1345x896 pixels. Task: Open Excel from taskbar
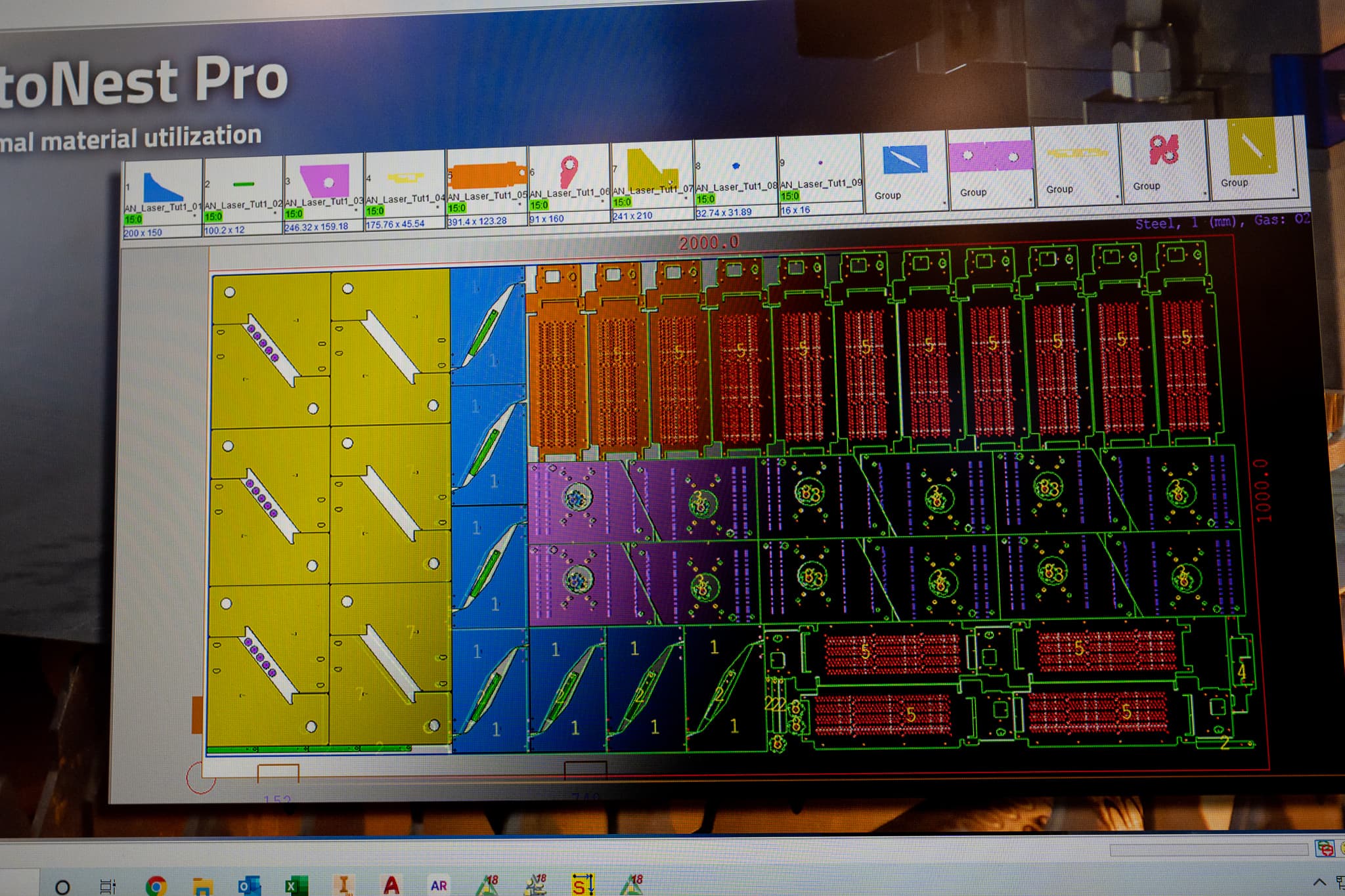296,885
